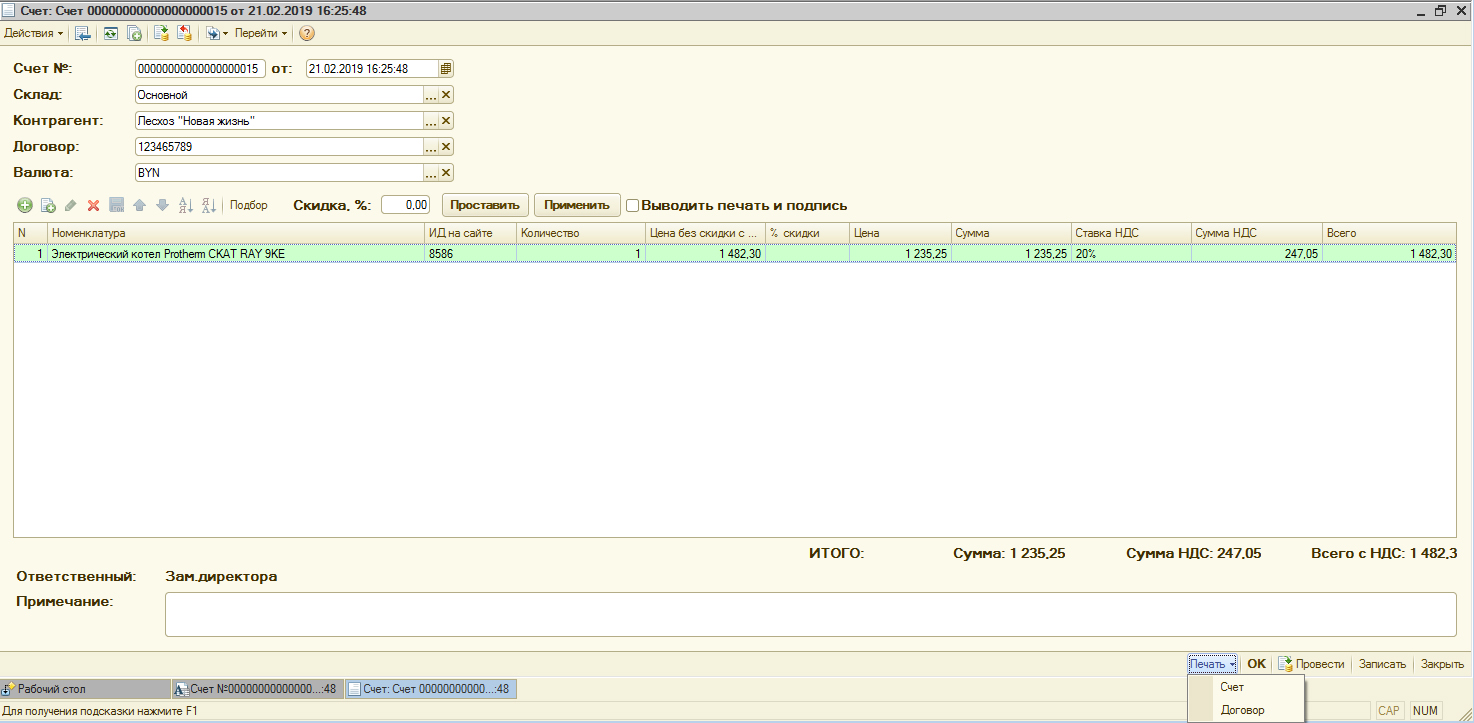This screenshot has height=723, width=1474.
Task: Select Договор from the Печать menu
Action: [x=1242, y=710]
